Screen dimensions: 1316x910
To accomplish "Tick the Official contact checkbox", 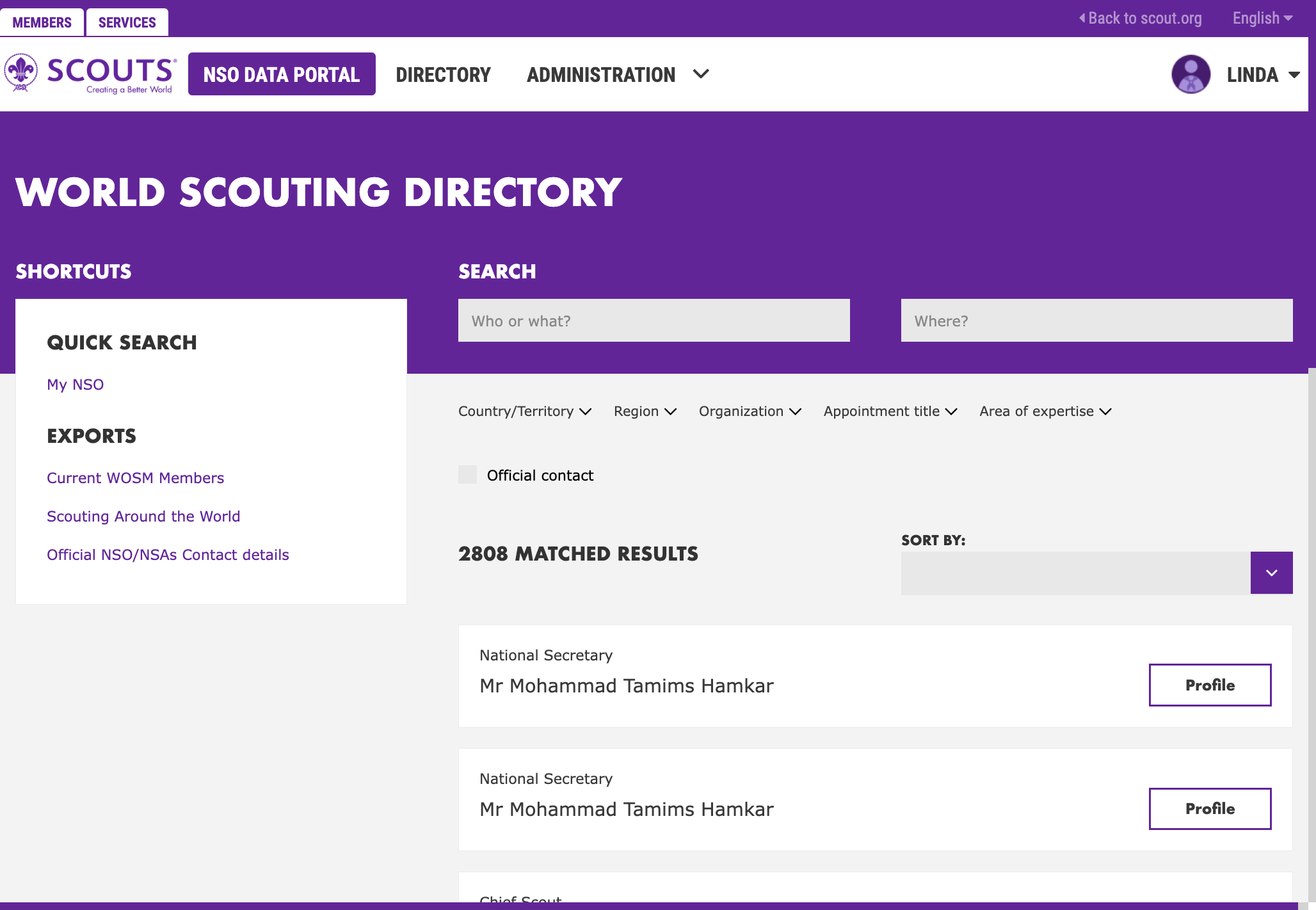I will [468, 475].
